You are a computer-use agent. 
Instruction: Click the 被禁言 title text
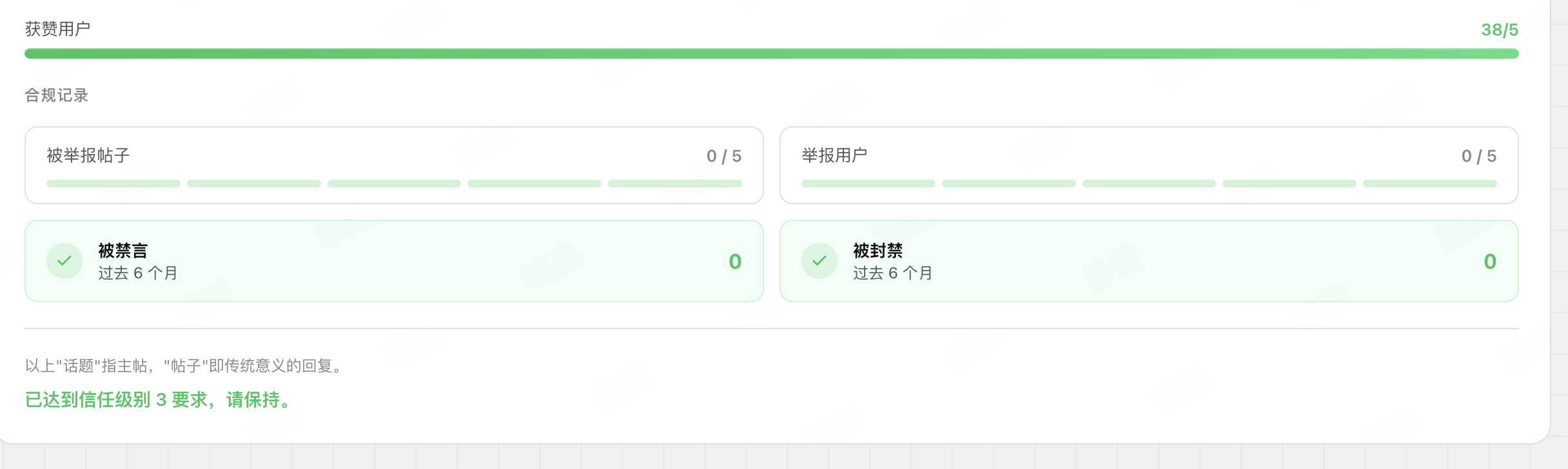point(122,250)
